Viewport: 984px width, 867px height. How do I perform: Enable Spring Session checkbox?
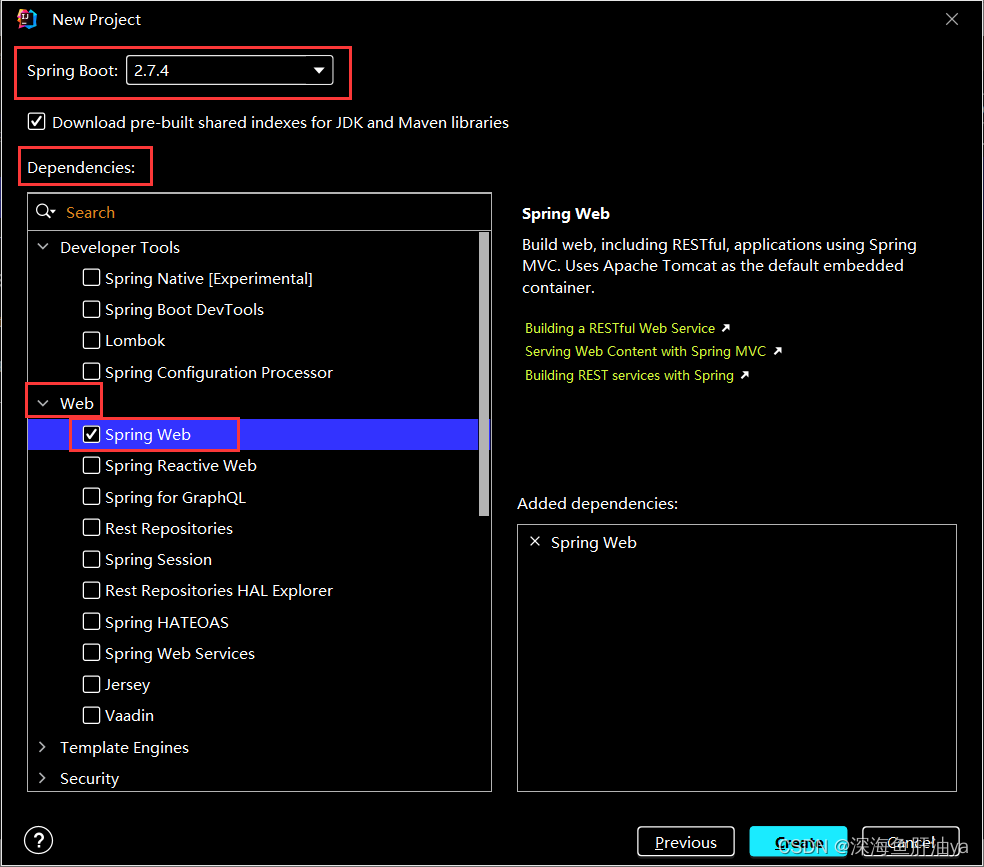pyautogui.click(x=91, y=559)
